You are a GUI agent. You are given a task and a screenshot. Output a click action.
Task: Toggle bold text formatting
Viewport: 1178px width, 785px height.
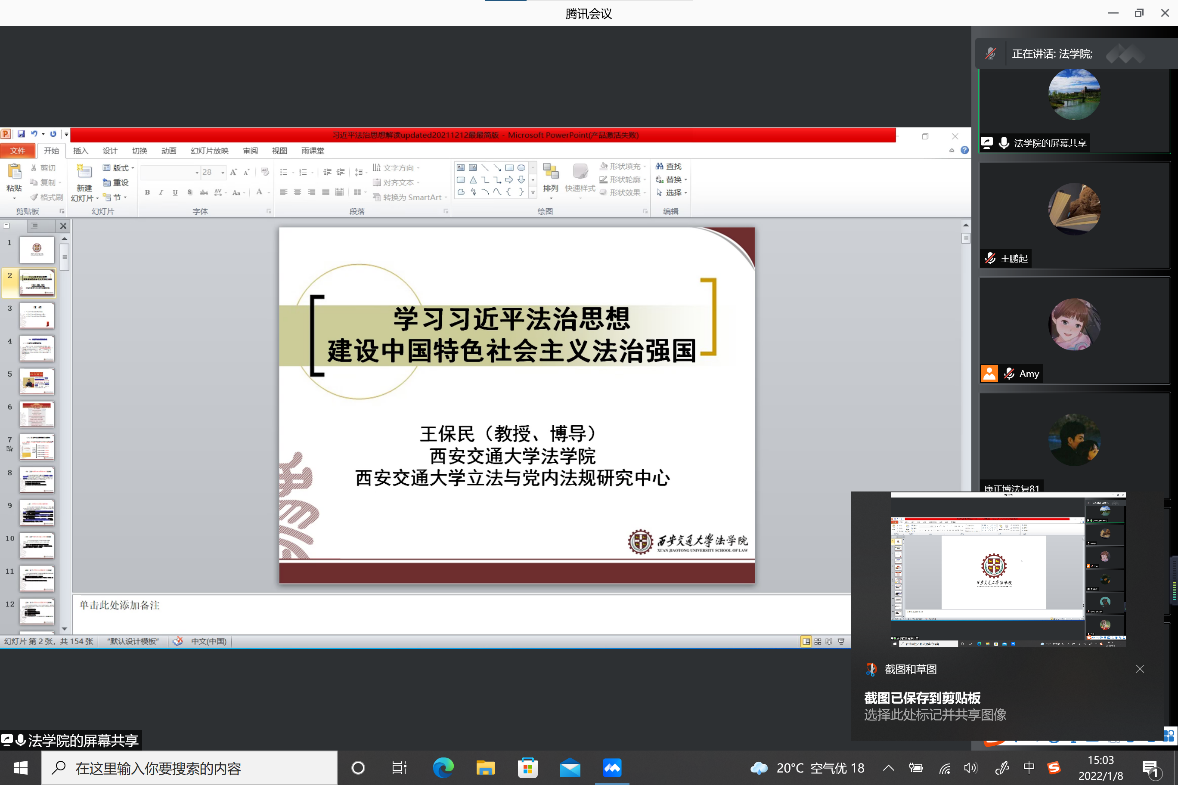145,192
